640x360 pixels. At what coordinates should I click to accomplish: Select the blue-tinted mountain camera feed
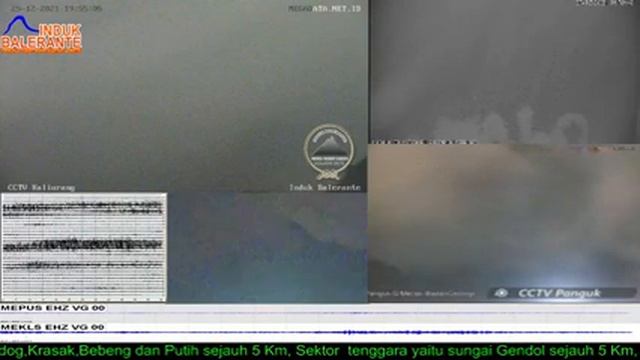point(267,247)
